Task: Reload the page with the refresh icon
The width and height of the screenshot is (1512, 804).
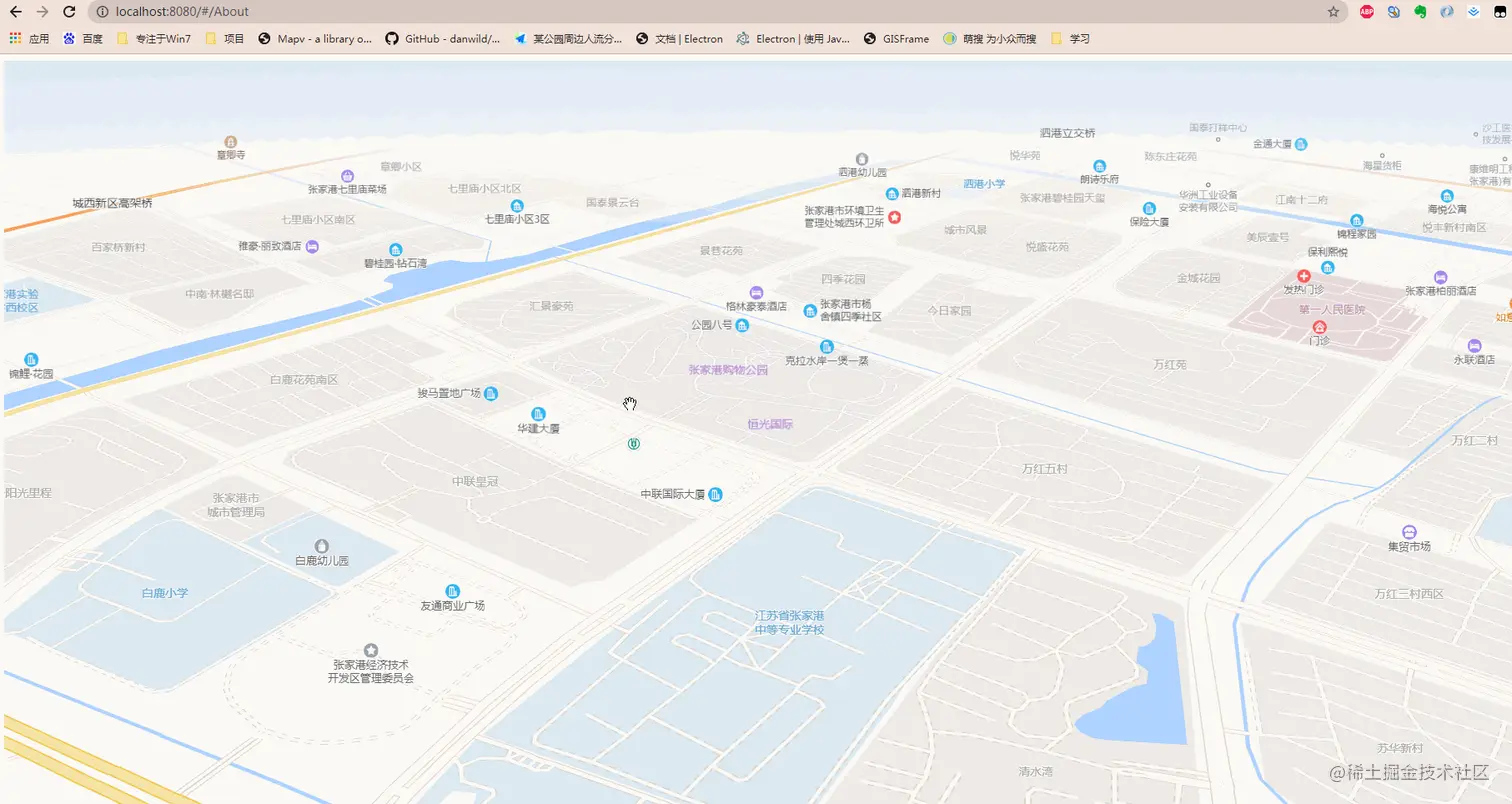Action: coord(69,12)
